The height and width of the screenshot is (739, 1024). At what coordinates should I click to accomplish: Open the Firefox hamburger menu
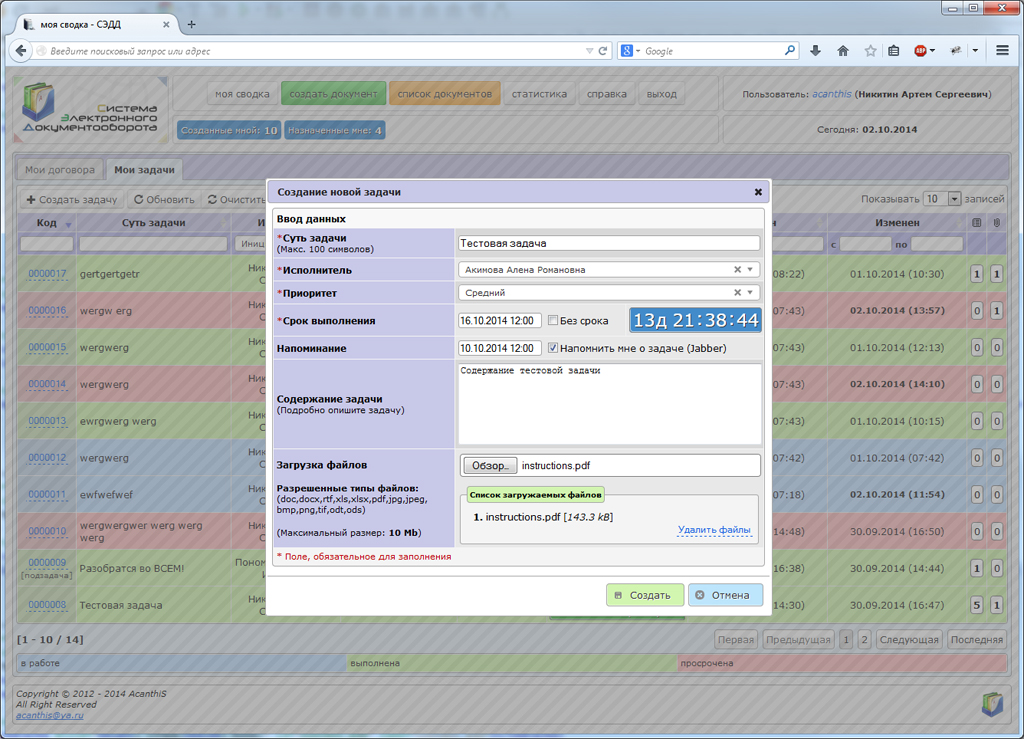1002,51
